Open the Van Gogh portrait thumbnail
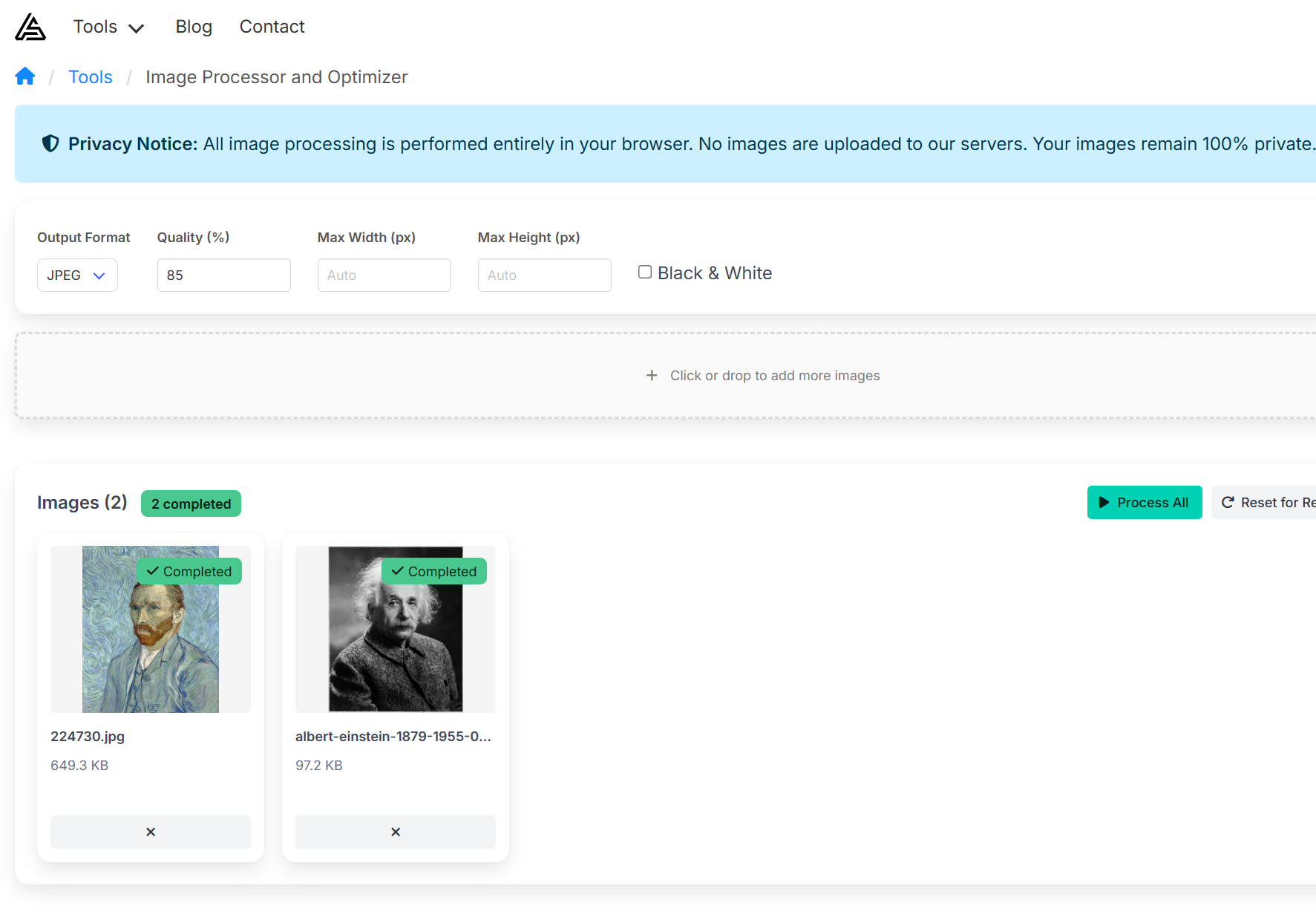The height and width of the screenshot is (906, 1316). click(151, 630)
